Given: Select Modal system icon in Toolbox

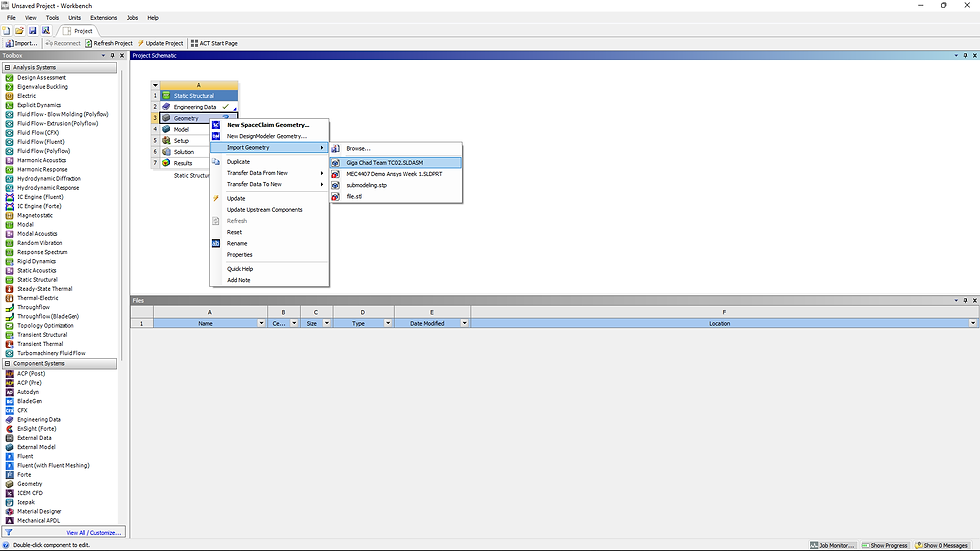Looking at the screenshot, I should point(9,224).
